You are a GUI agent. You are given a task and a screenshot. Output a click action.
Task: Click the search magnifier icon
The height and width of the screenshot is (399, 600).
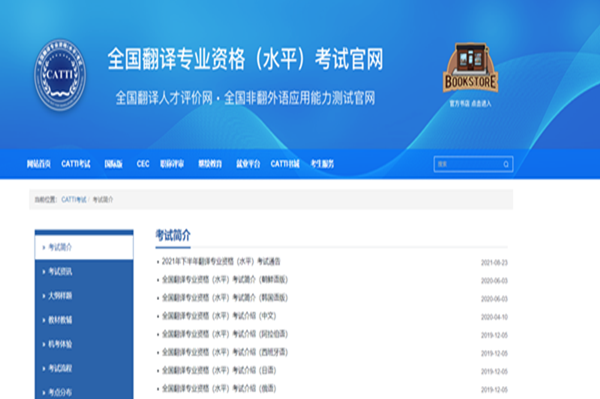[x=506, y=164]
